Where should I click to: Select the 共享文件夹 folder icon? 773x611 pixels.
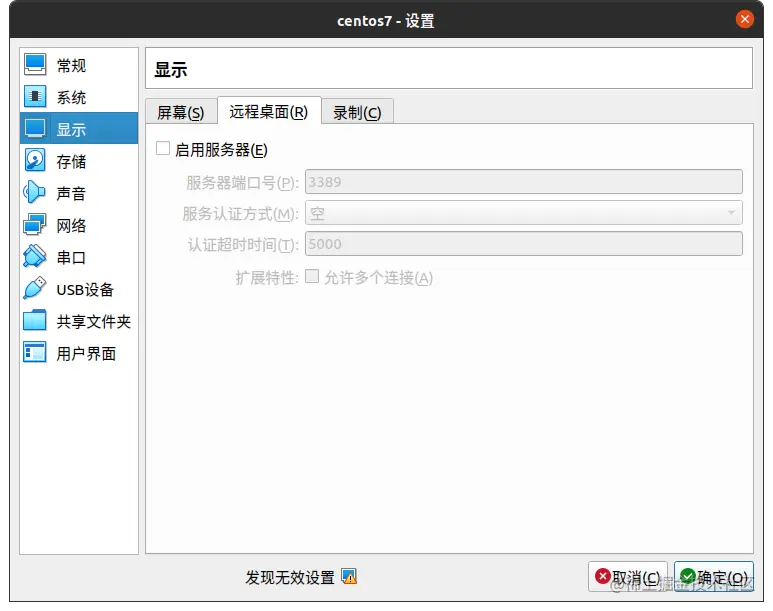[35, 321]
